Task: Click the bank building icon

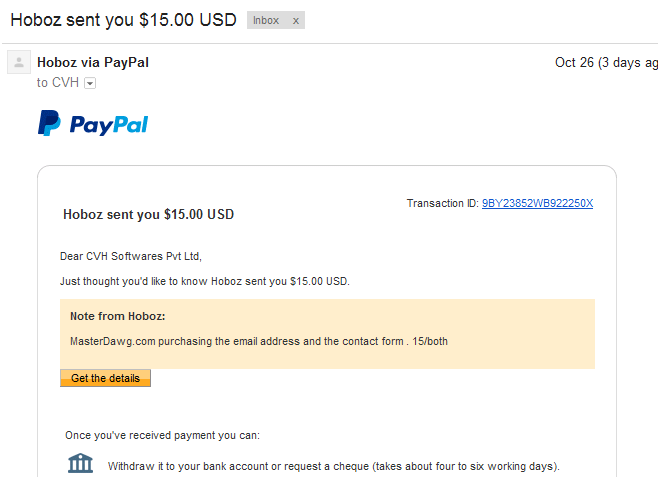Action: pos(80,464)
